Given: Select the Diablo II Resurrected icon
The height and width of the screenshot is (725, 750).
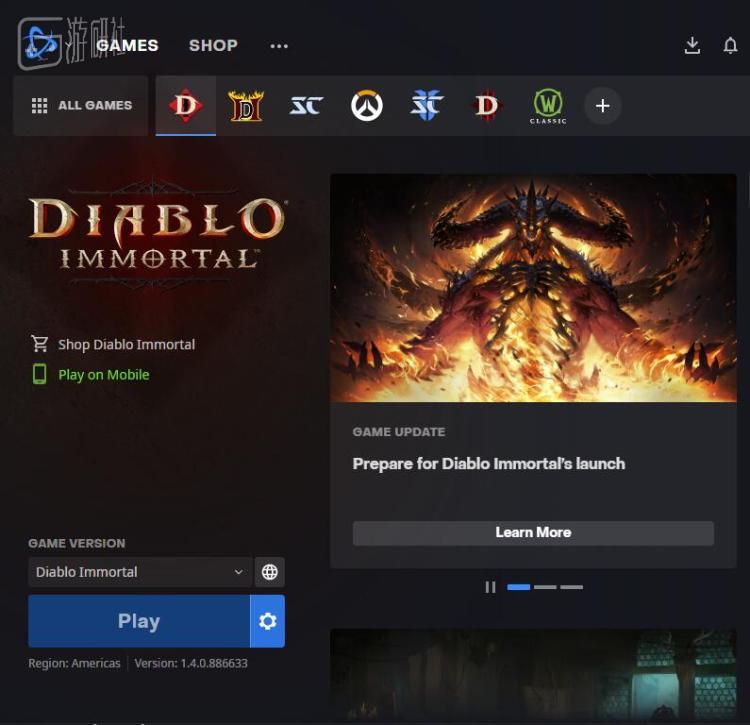Looking at the screenshot, I should [246, 106].
